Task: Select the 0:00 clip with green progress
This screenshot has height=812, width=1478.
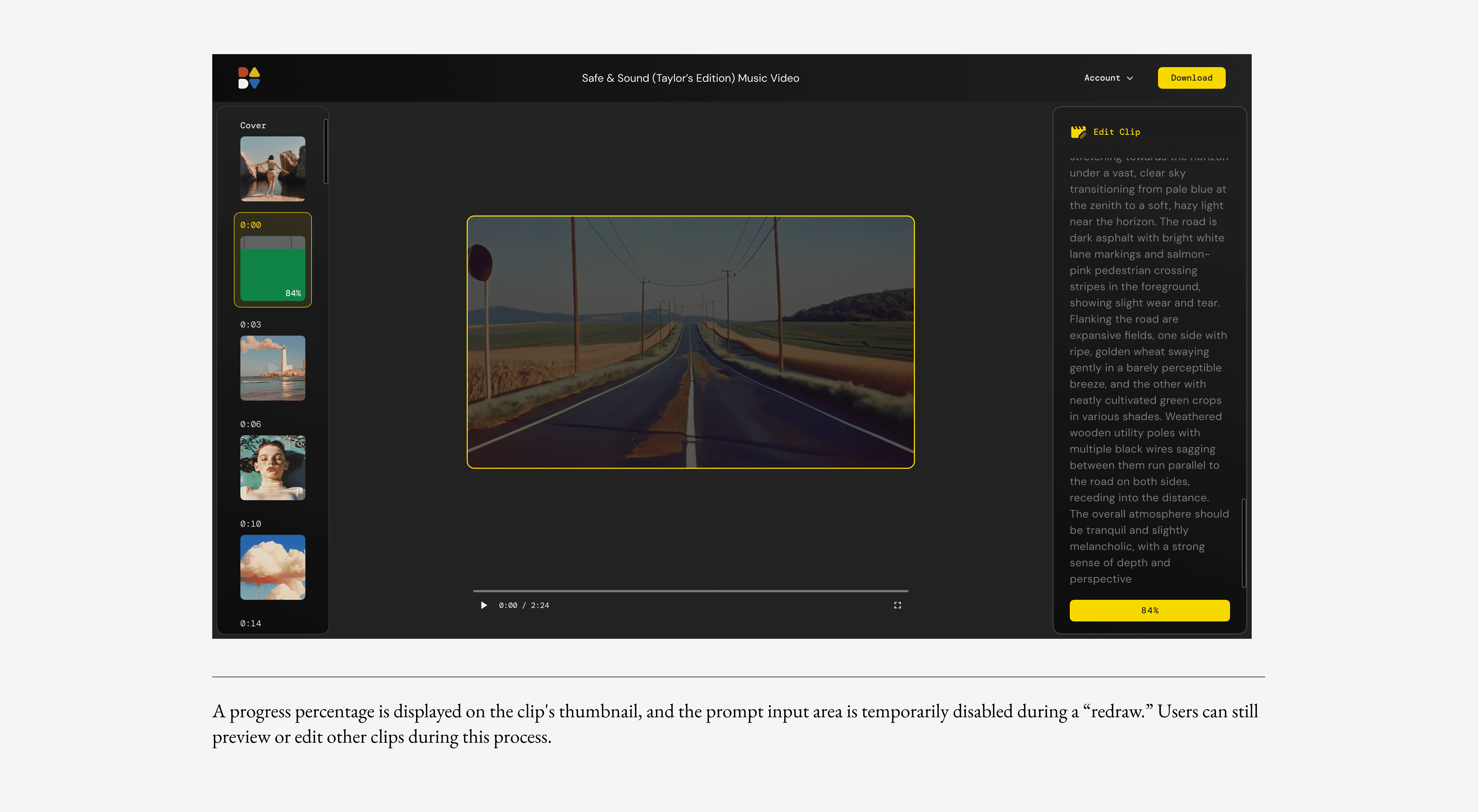Action: (273, 260)
